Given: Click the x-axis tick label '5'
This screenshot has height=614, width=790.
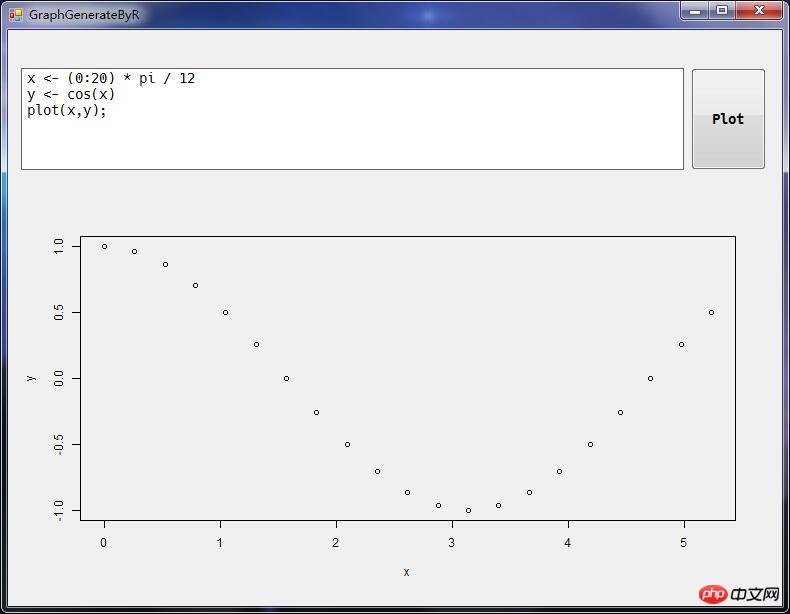Looking at the screenshot, I should click(683, 543).
